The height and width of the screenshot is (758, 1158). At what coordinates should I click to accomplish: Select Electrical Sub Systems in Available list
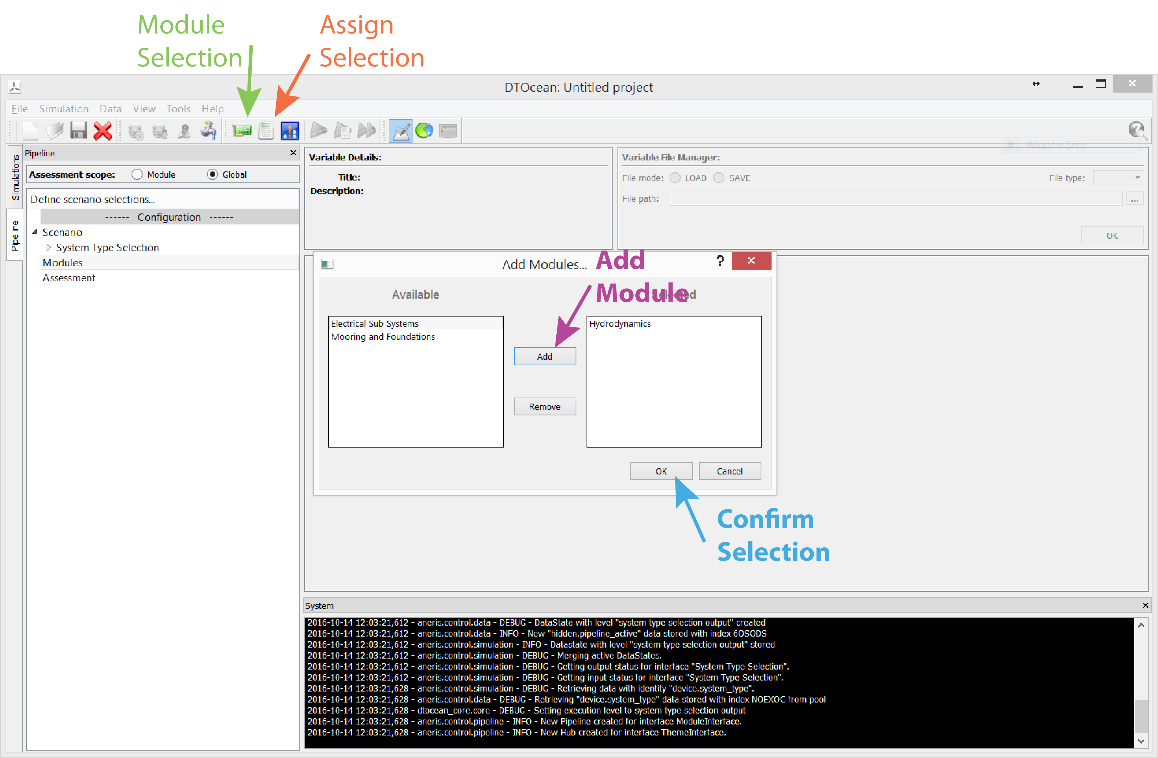click(375, 324)
